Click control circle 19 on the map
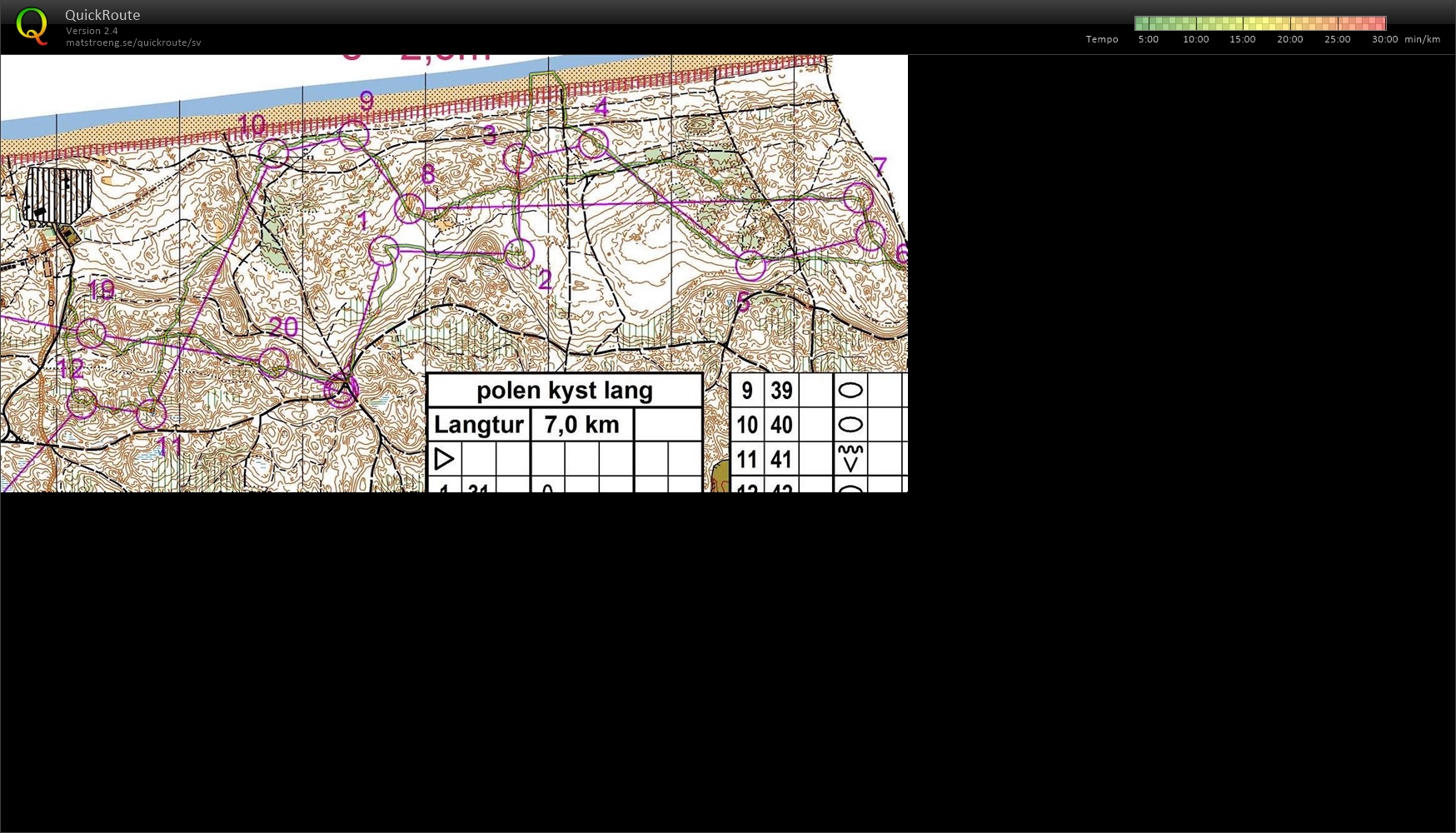 click(92, 333)
